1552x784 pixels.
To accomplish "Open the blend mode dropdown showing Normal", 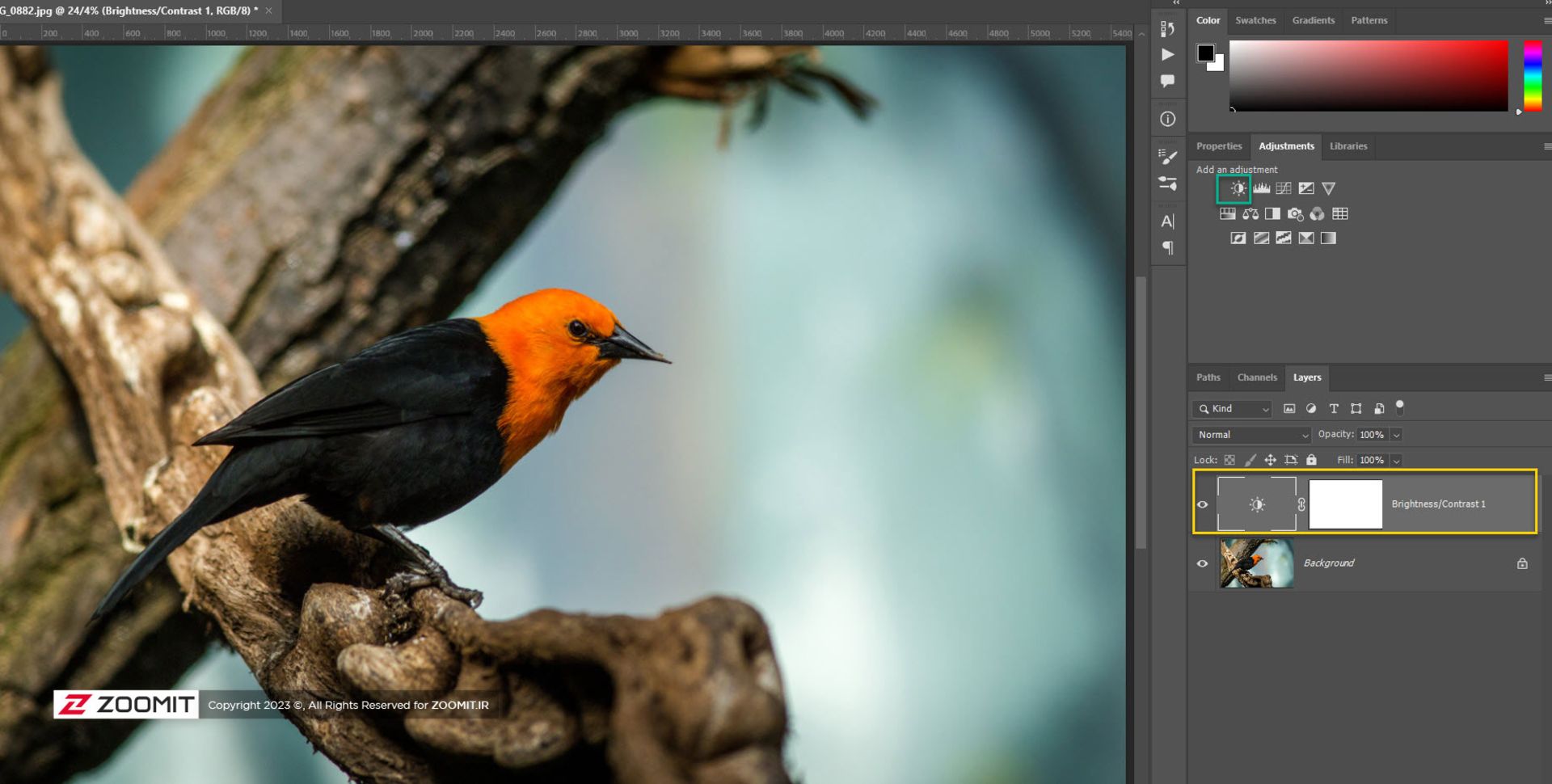I will [1250, 435].
